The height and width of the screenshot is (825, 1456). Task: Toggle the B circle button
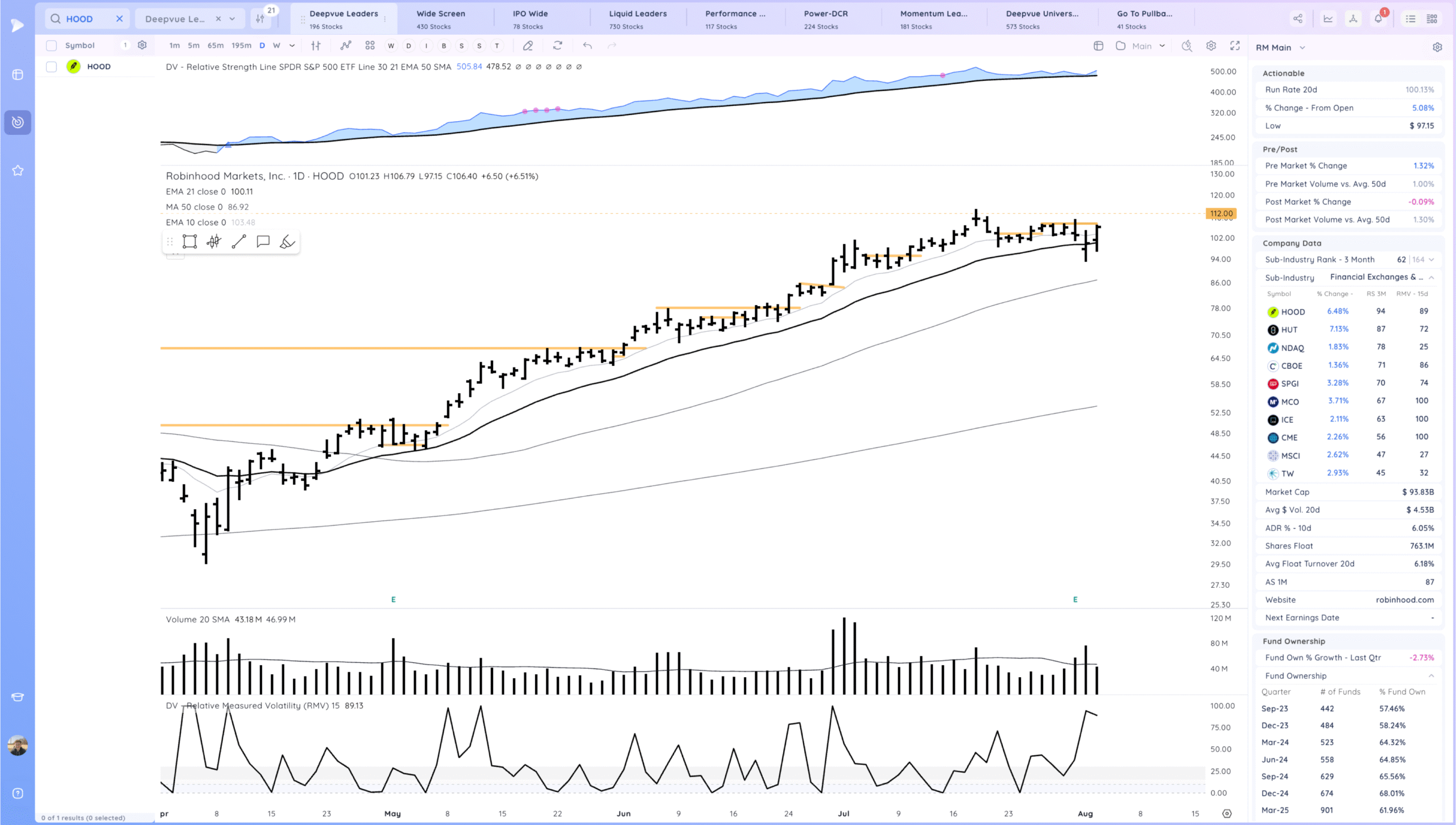(444, 46)
